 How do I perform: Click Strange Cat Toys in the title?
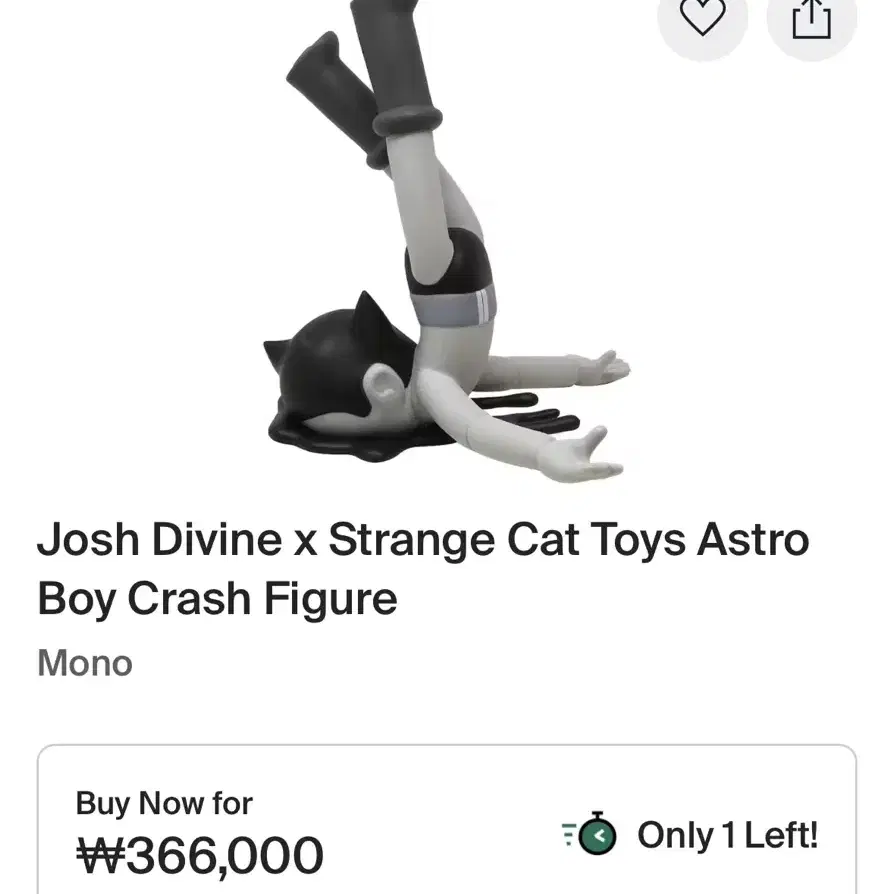[507, 539]
